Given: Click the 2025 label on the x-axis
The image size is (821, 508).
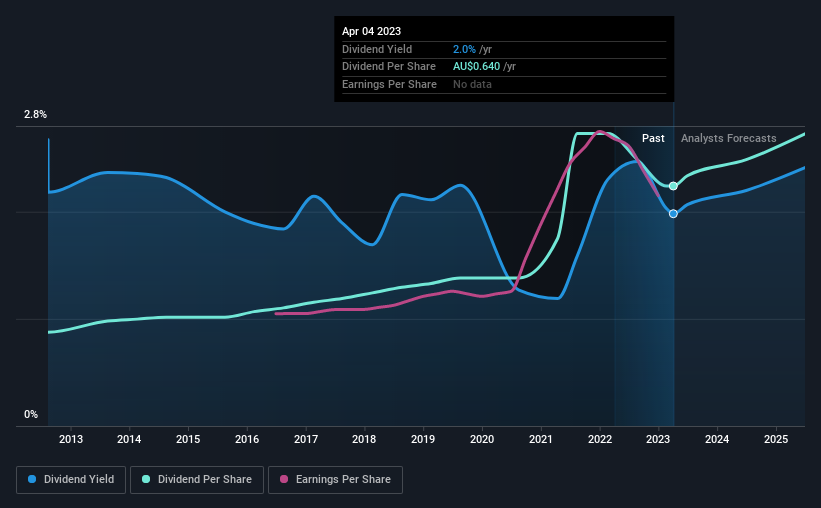Looking at the screenshot, I should (x=776, y=439).
